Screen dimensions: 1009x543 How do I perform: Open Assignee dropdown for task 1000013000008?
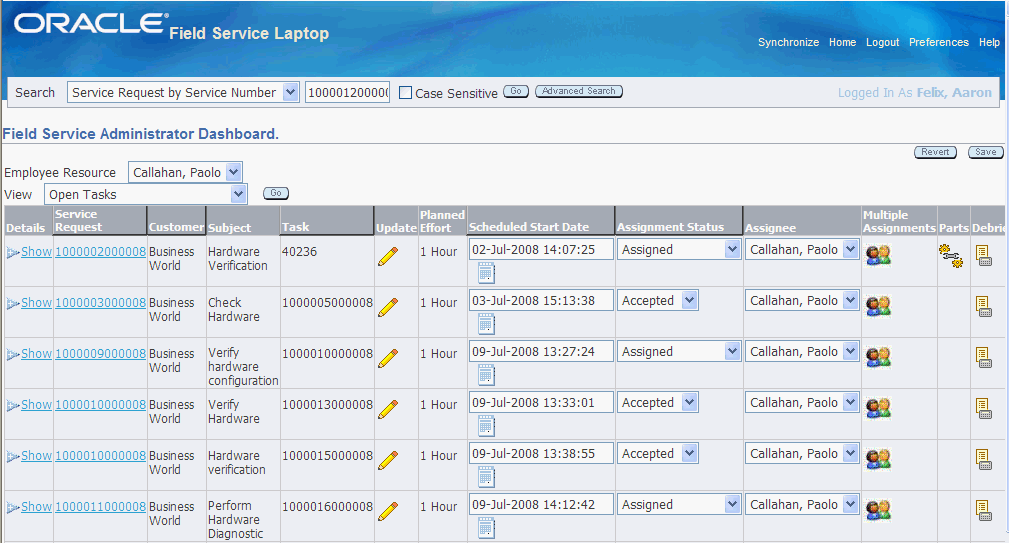click(802, 403)
